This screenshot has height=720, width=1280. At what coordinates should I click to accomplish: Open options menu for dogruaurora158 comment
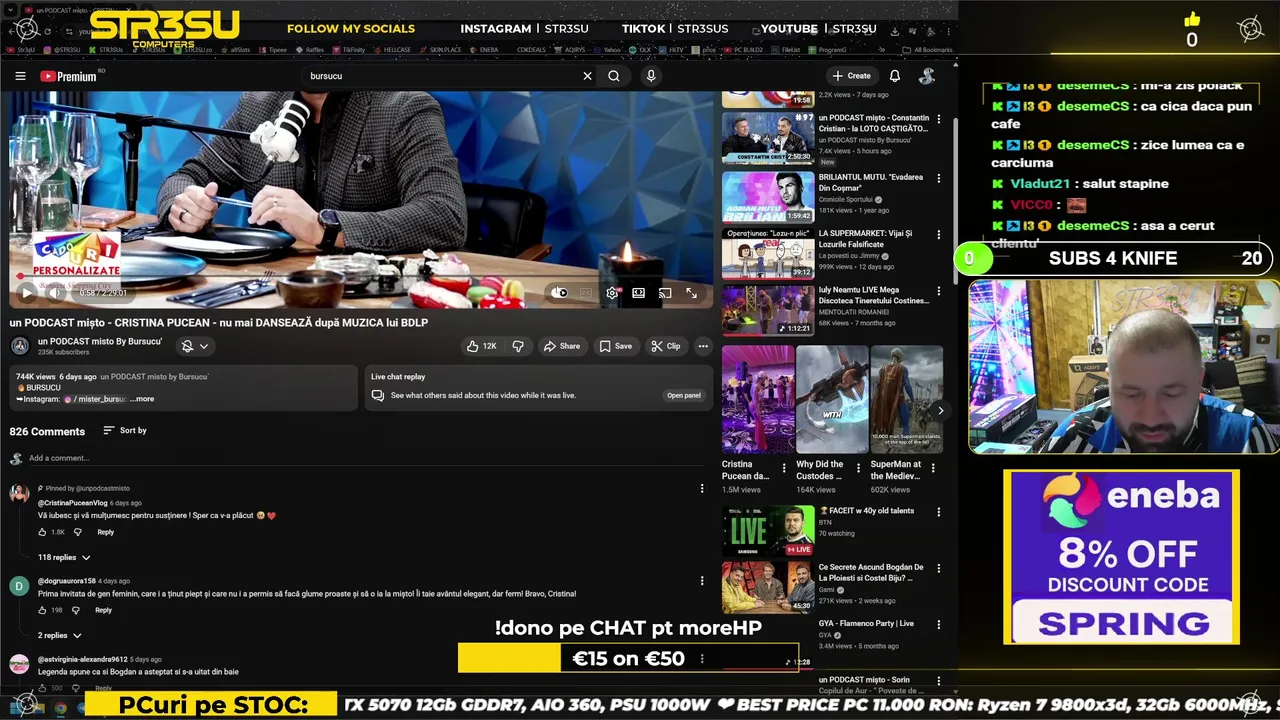pos(702,580)
